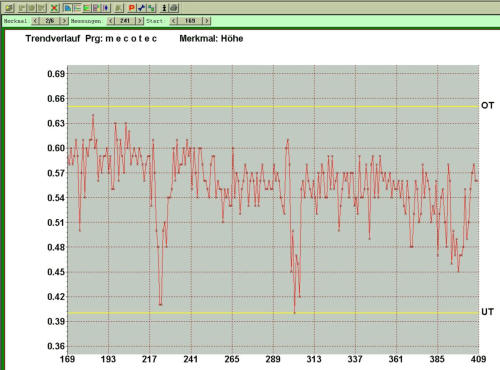Click the blue diamond with vertical line icon
Screen dimensions: 500x370
[x=106, y=8]
